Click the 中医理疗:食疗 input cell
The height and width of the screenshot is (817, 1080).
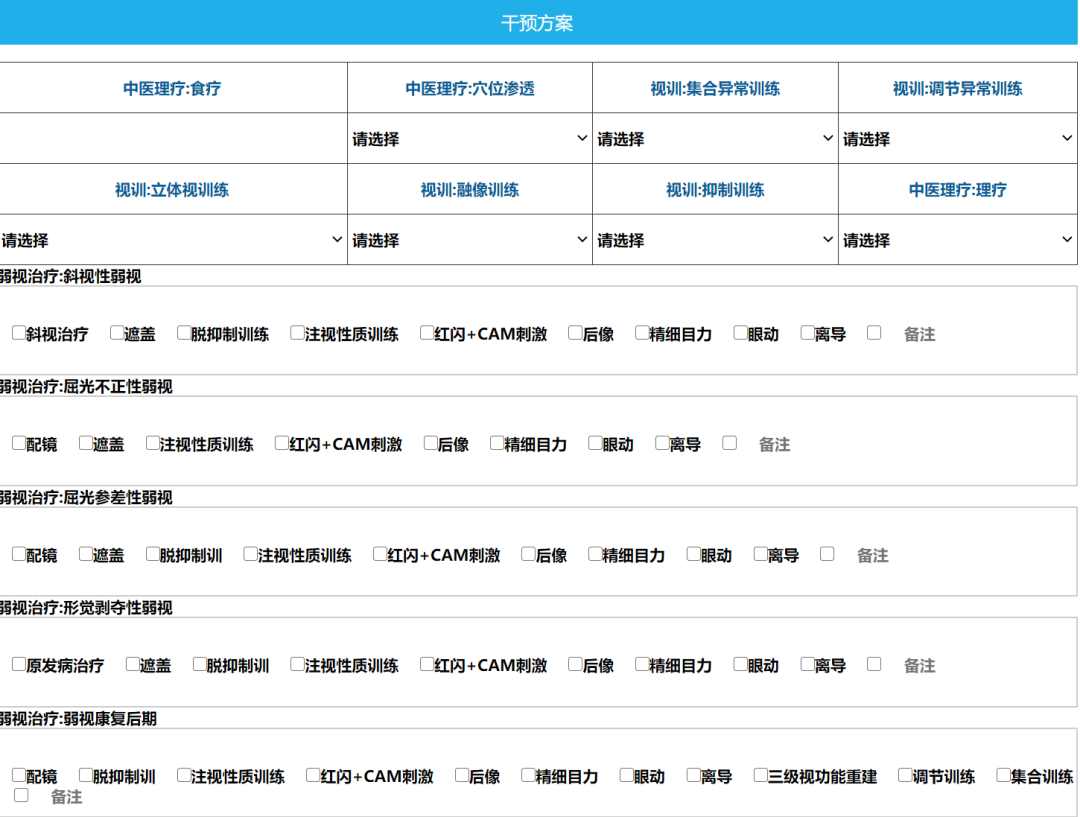pyautogui.click(x=173, y=138)
